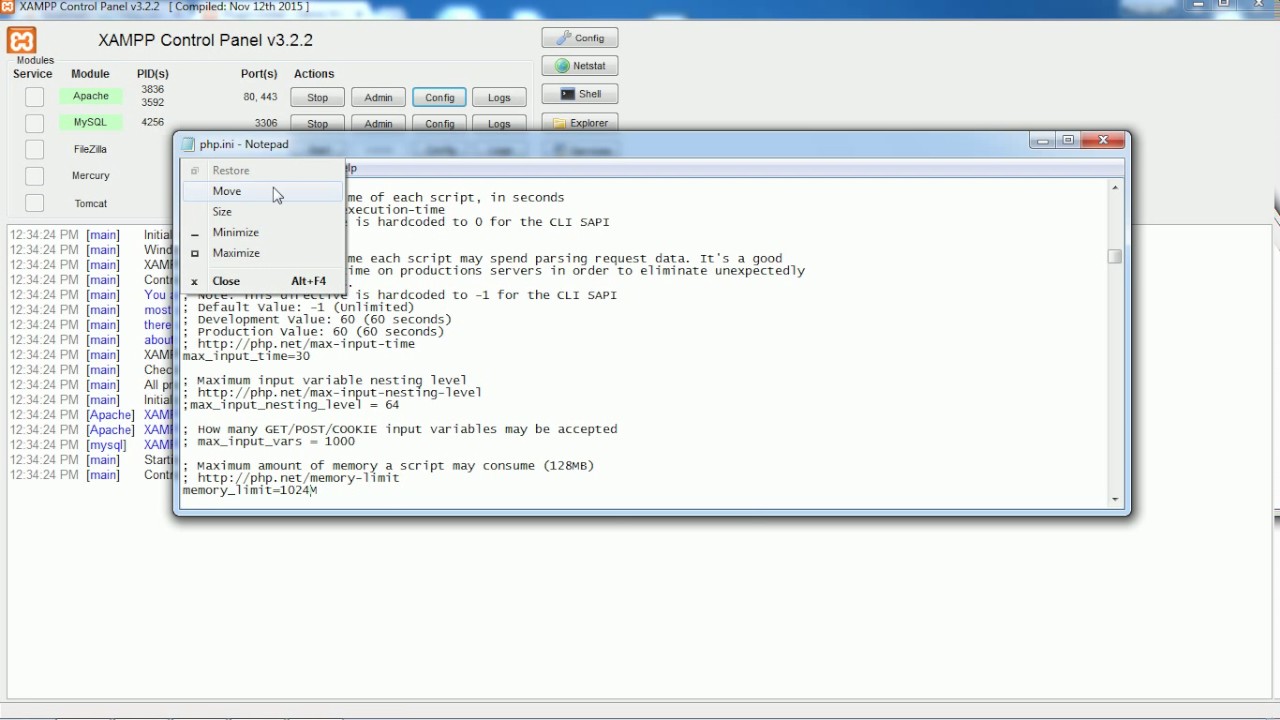Select the Mercury module label
1280x720 pixels.
[x=91, y=176]
